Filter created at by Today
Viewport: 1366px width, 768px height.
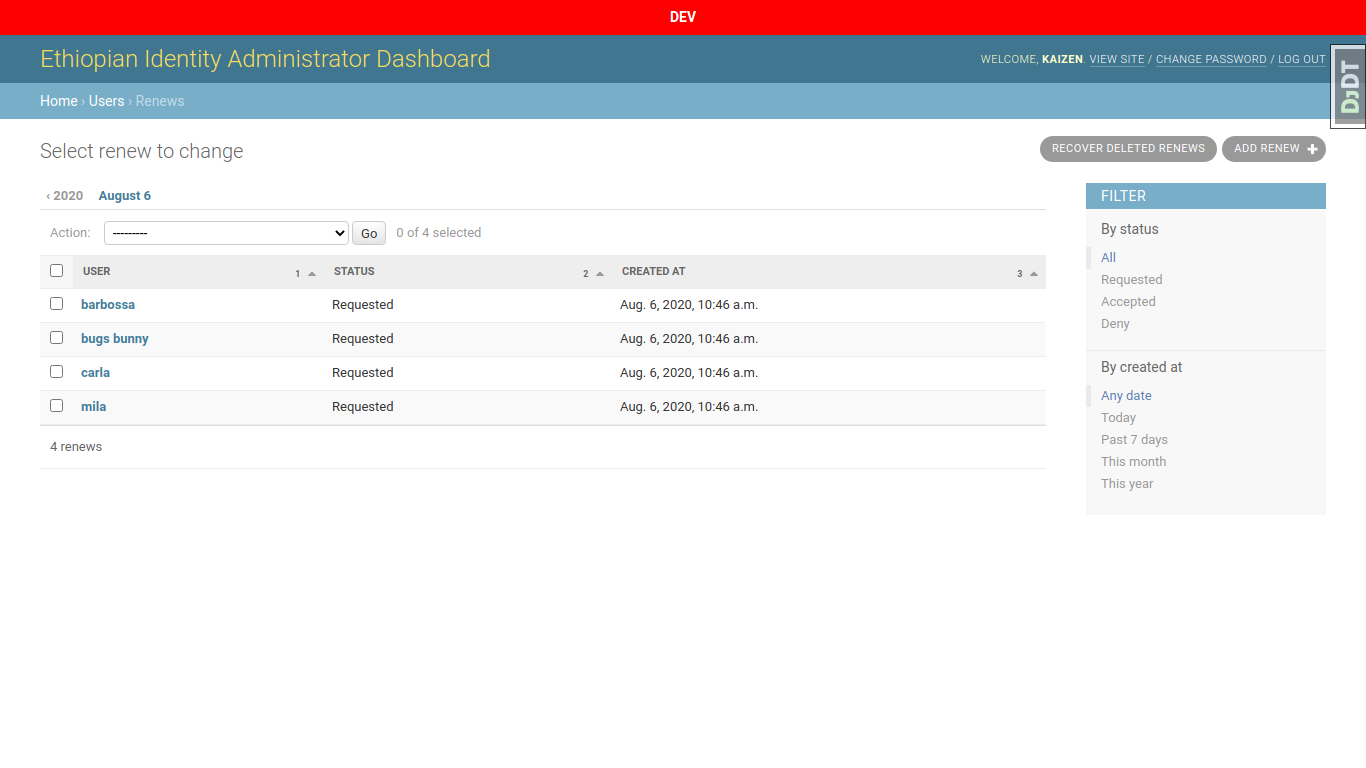click(1118, 418)
